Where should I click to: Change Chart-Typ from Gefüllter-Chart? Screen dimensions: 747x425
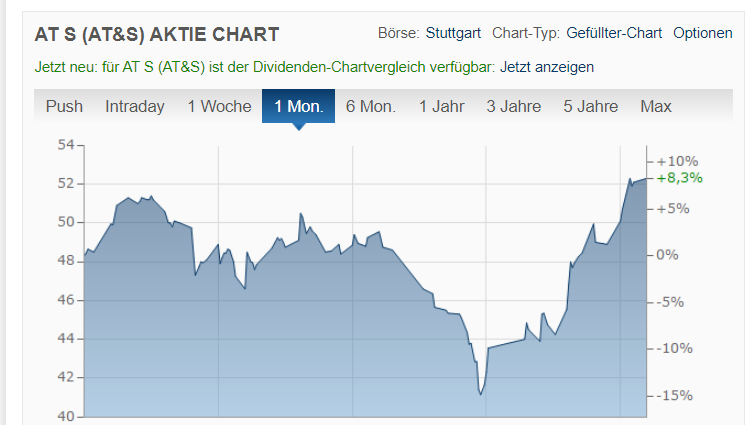tap(613, 33)
